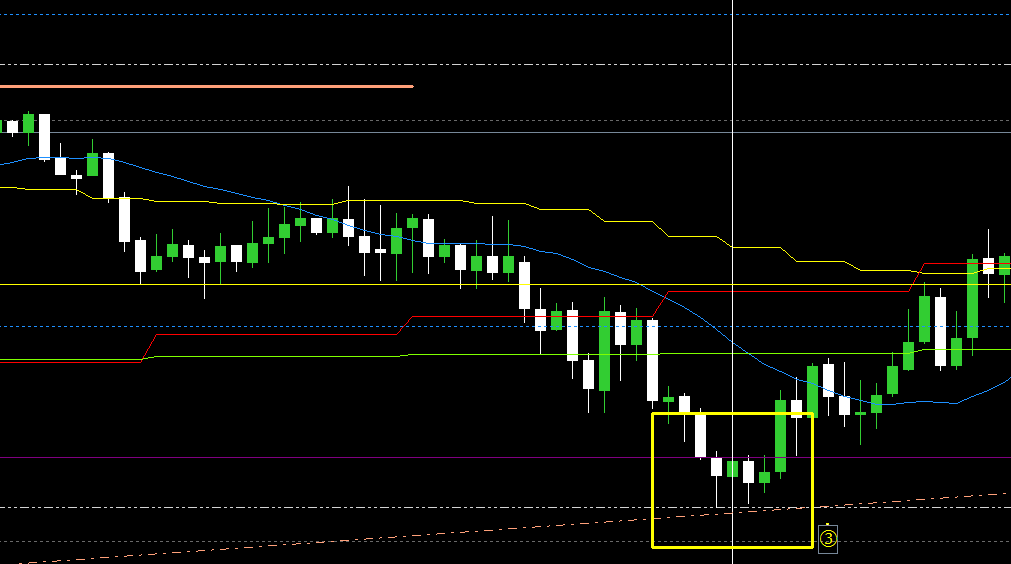Click the large green candle inside yellow box

click(780, 435)
